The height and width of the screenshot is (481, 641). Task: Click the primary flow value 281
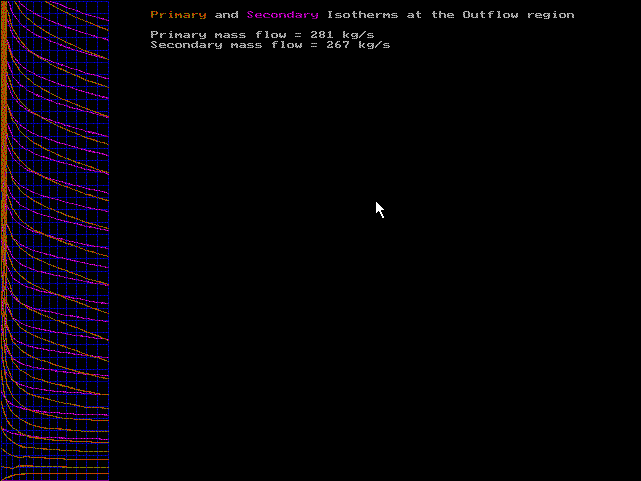pos(322,35)
